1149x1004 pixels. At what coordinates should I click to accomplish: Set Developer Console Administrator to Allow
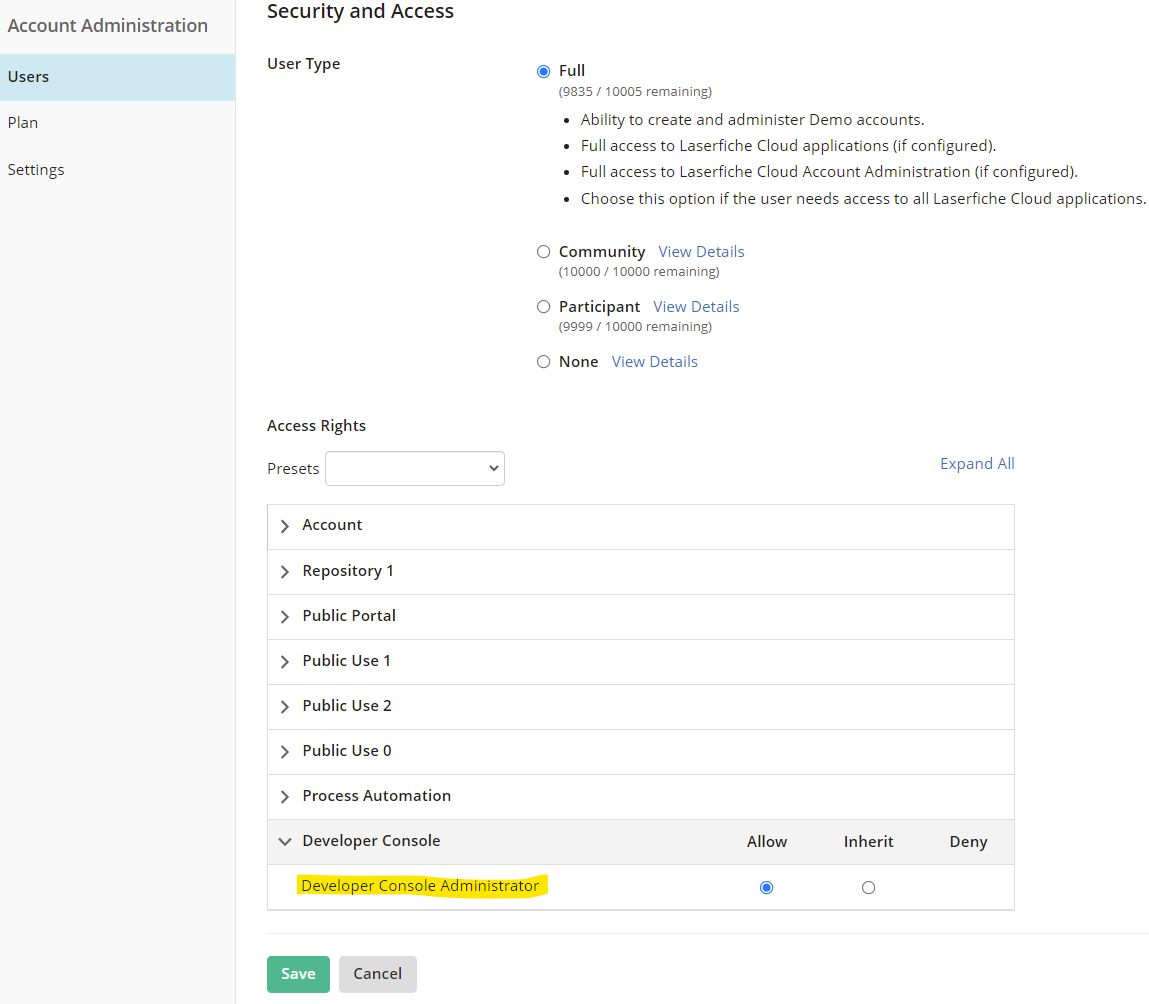pyautogui.click(x=766, y=887)
